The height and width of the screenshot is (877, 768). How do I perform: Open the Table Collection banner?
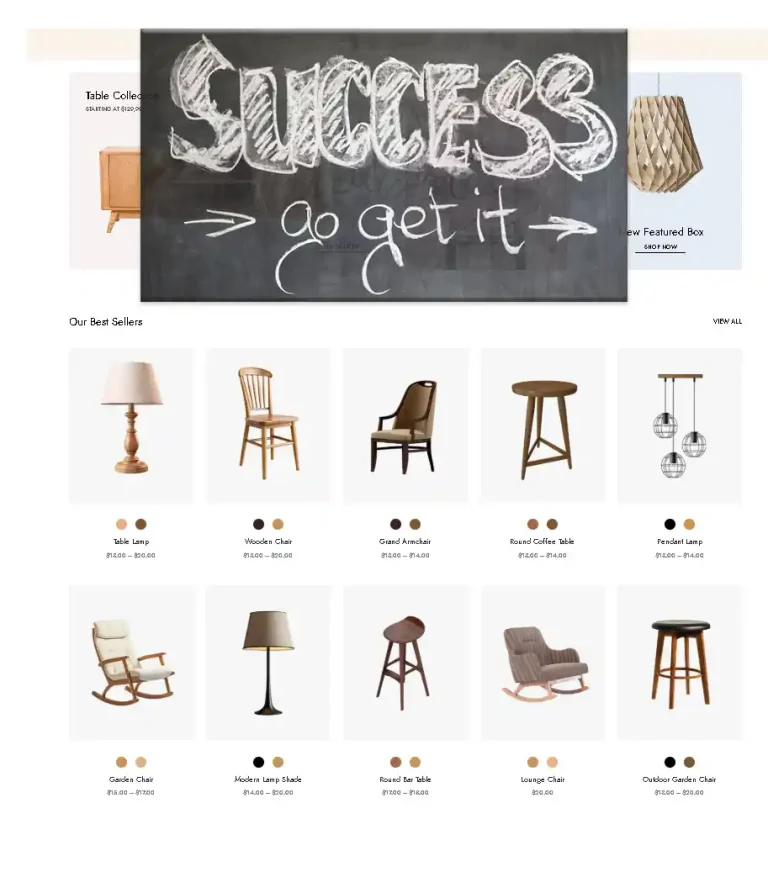(x=105, y=171)
